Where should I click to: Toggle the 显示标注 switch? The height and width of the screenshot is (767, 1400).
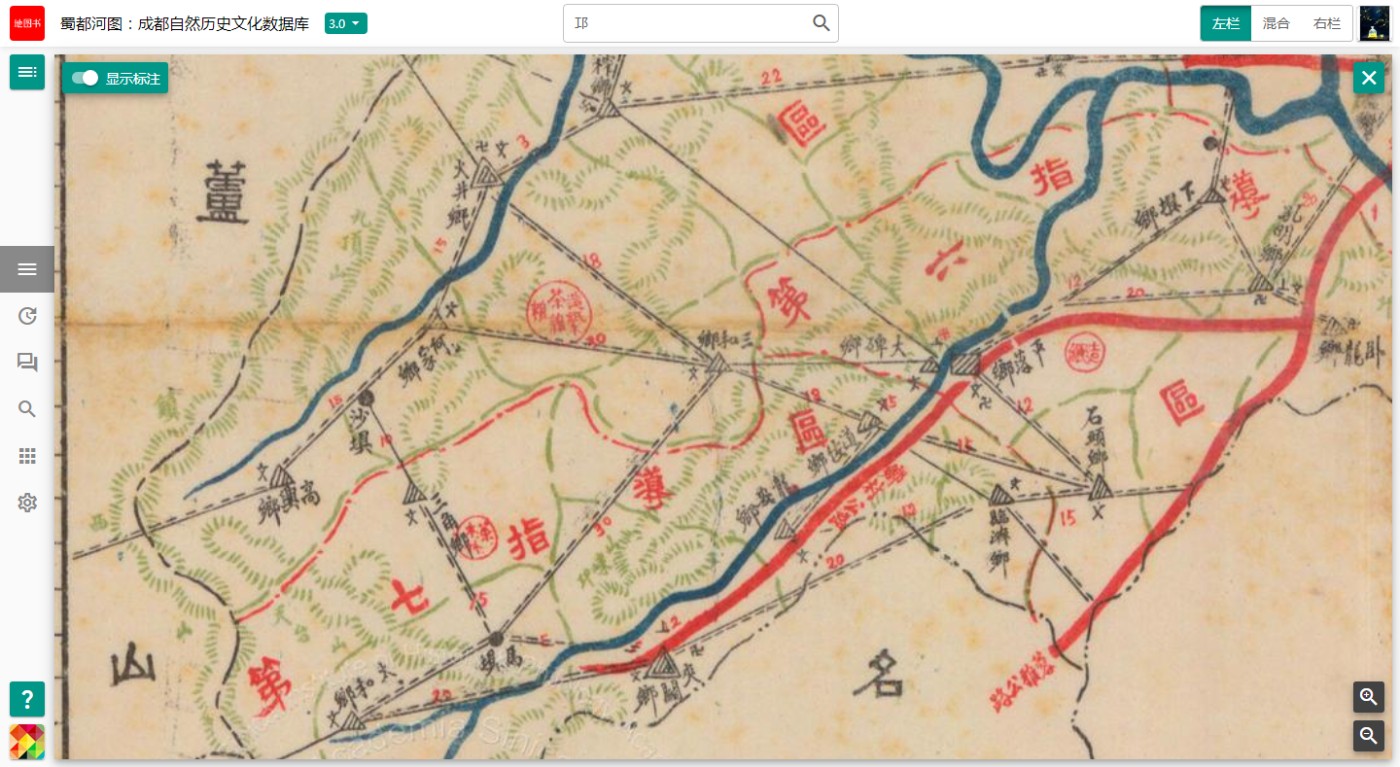coord(85,78)
